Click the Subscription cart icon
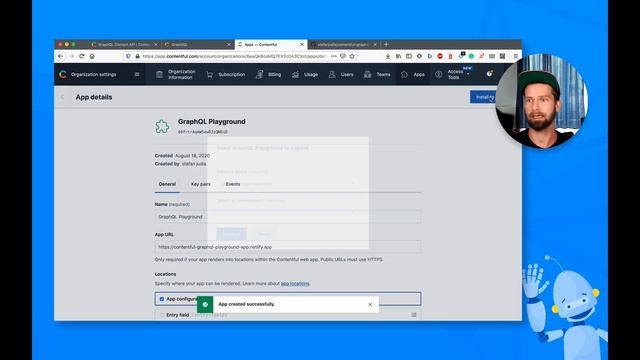This screenshot has width=640, height=360. [209, 74]
